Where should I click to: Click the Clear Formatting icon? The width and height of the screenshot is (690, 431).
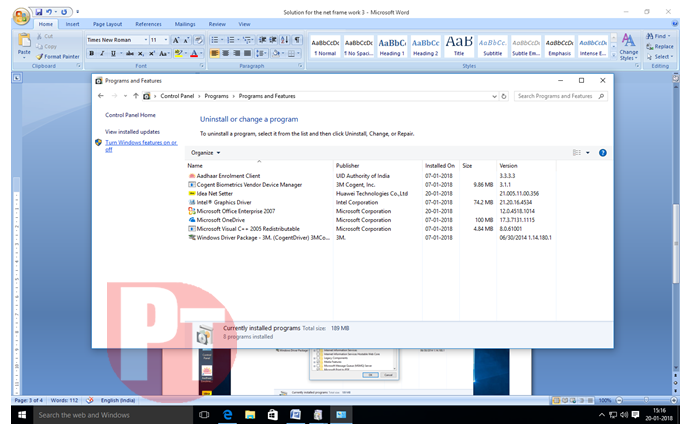tap(198, 40)
